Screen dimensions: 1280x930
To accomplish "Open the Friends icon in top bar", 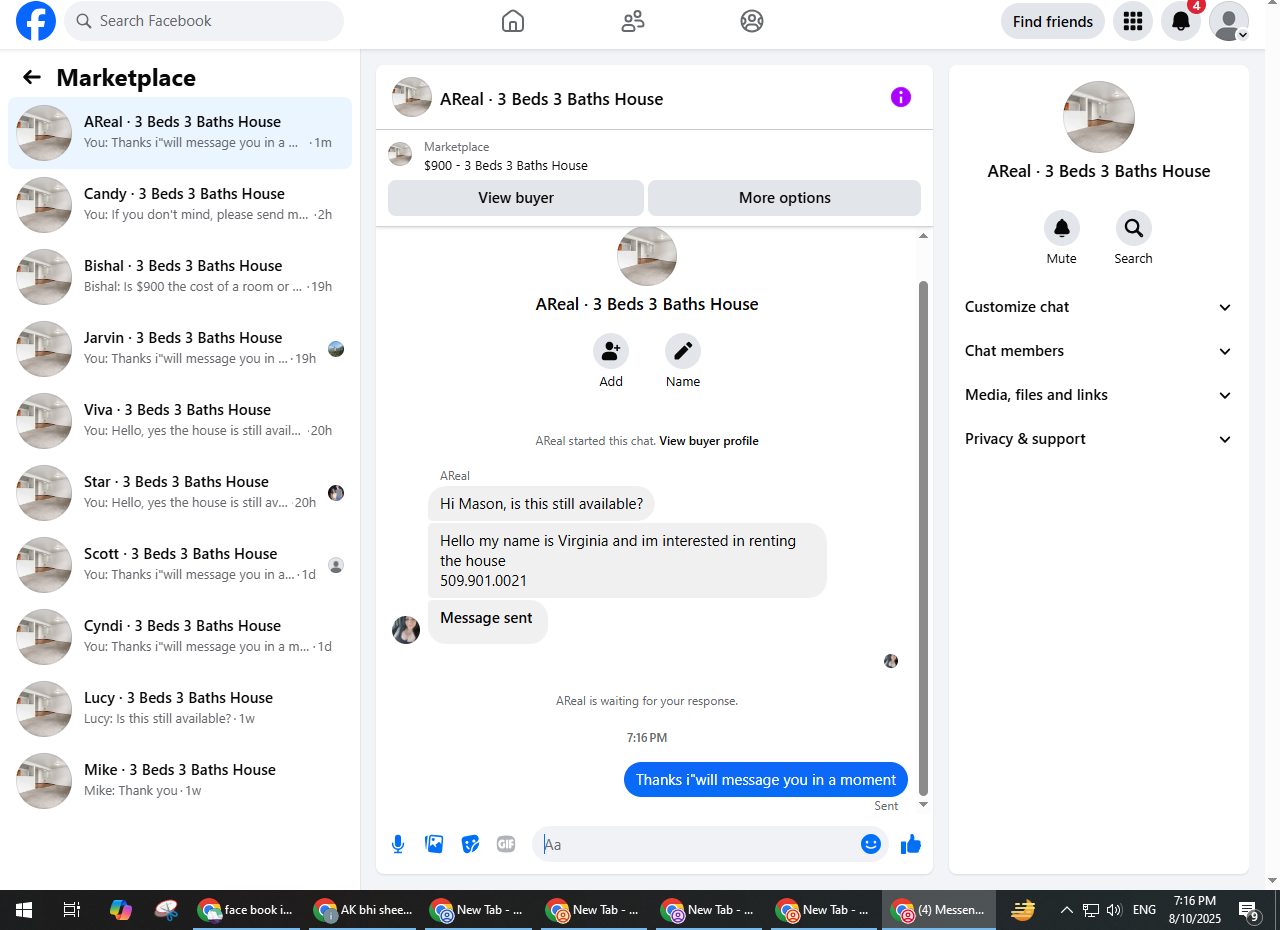I will 633,21.
